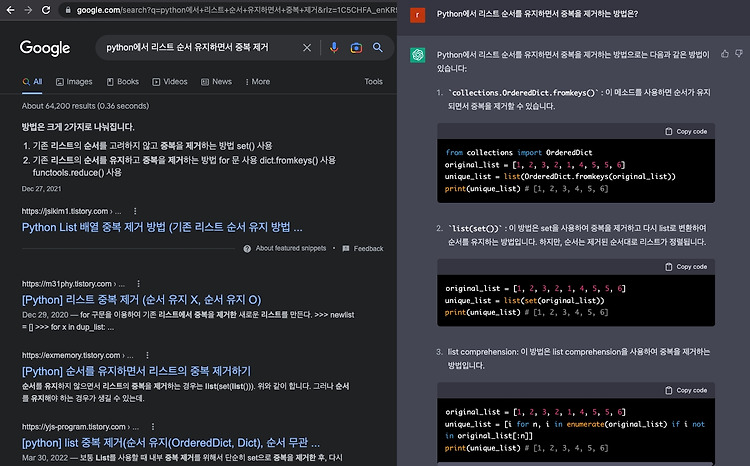Switch to the Videos tab
The height and width of the screenshot is (466, 750).
170,82
